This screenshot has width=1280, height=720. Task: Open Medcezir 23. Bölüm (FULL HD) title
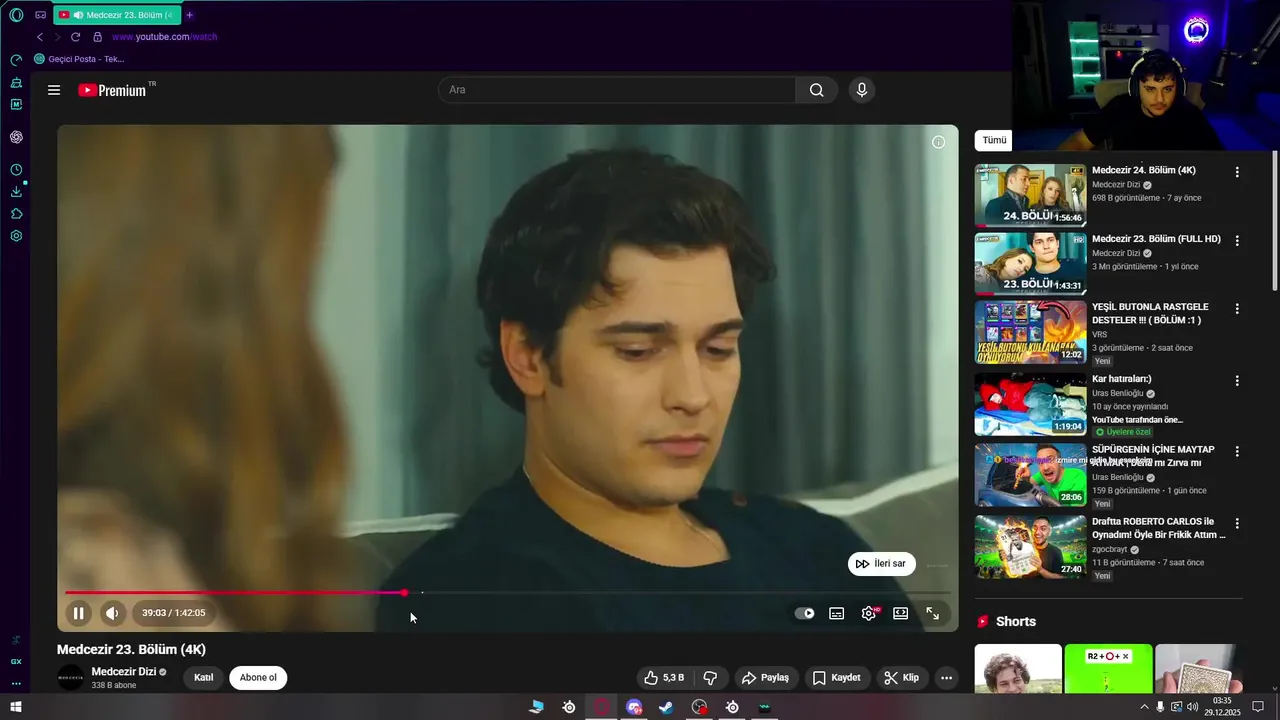[x=1156, y=240]
